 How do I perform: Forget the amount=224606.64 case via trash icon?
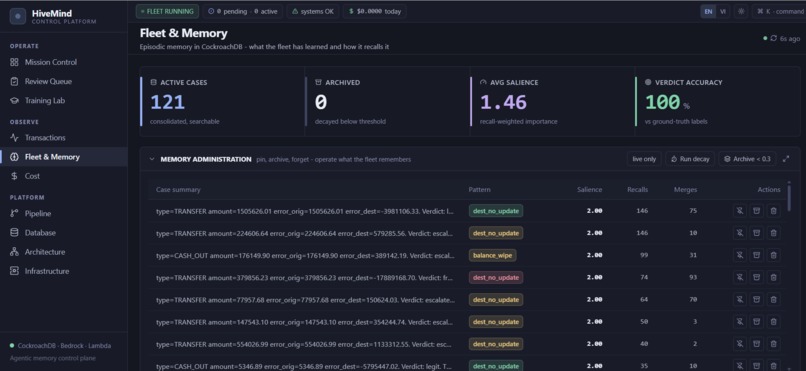pos(773,233)
